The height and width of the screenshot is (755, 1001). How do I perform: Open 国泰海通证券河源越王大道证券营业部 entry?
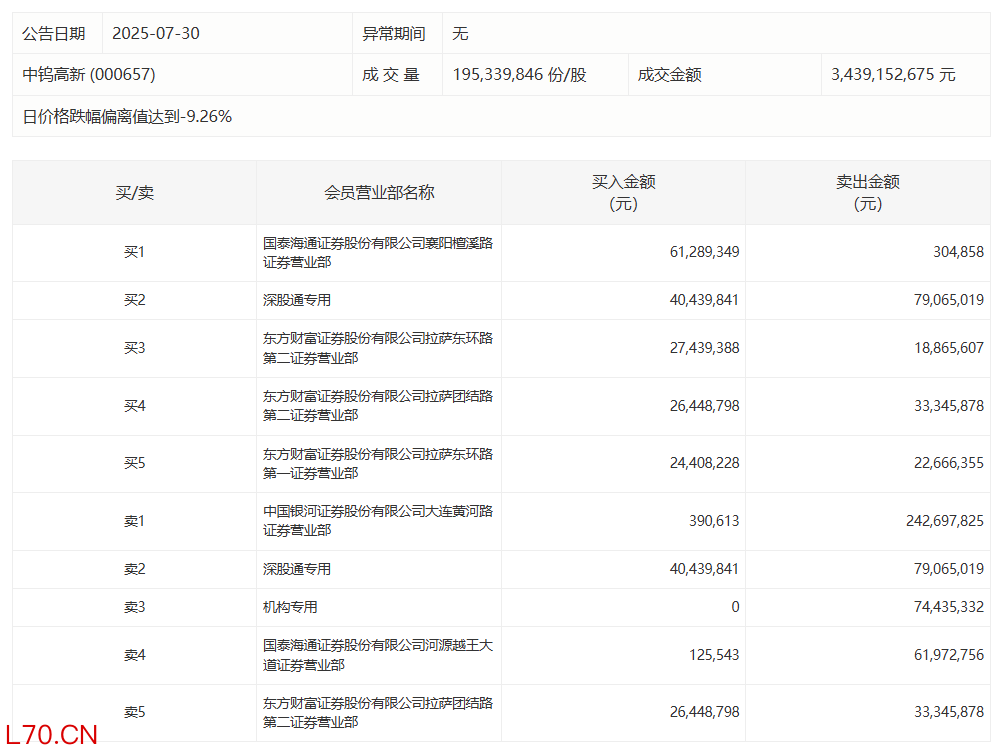coord(377,655)
